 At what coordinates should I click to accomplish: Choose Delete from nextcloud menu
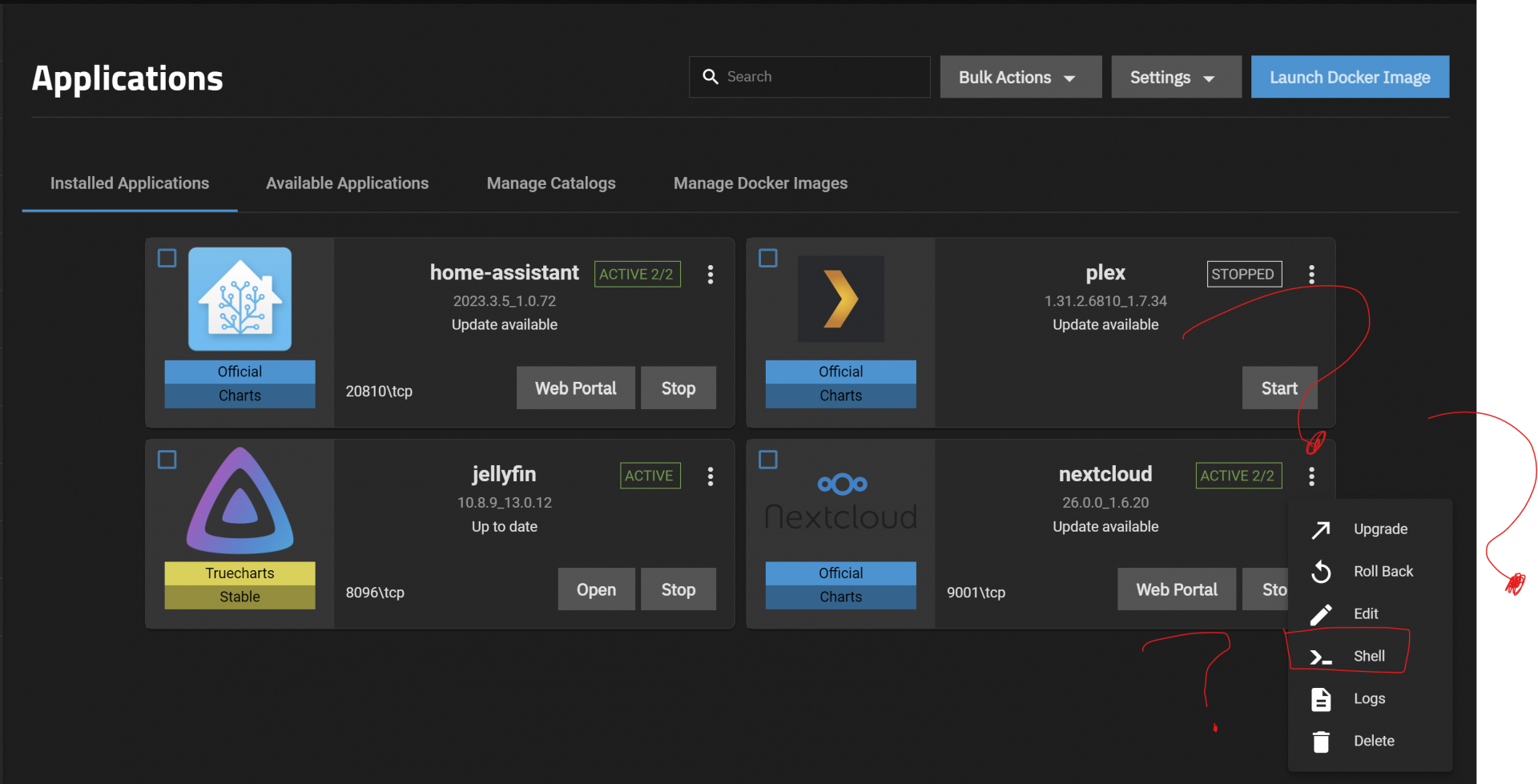pyautogui.click(x=1371, y=742)
